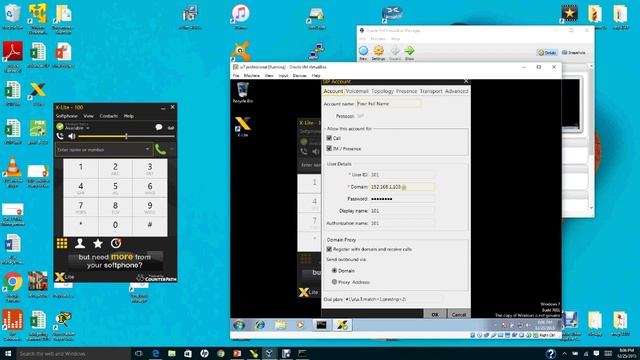The image size is (640, 360).
Task: Toggle the IM / Presence checkbox
Action: point(329,149)
